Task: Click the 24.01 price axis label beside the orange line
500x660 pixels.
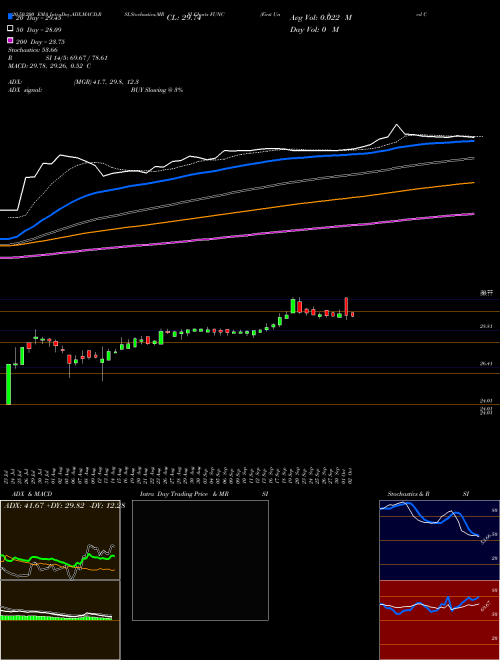Action: coord(486,401)
